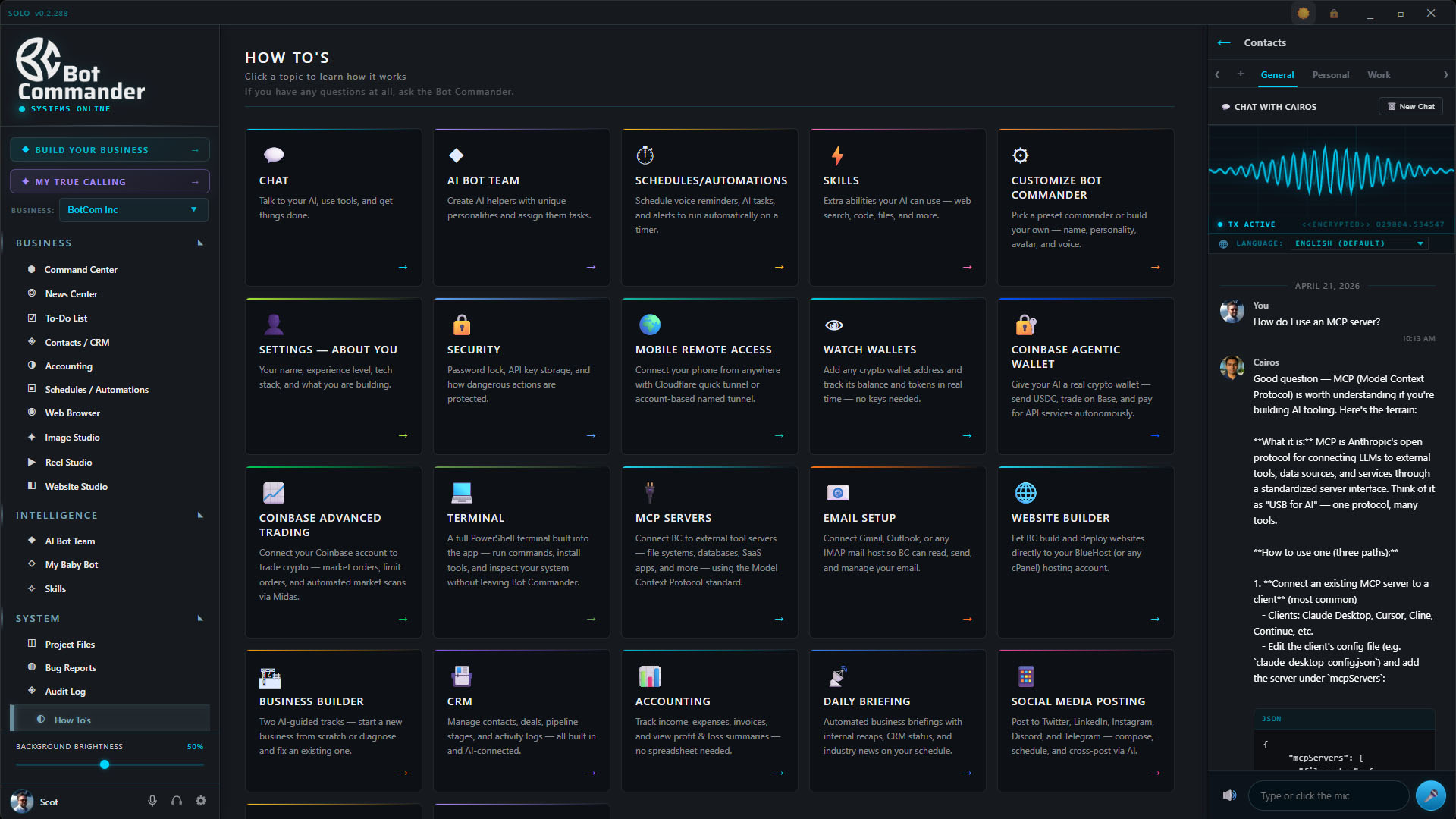Open the Business Builder how-to card
Screen dimensions: 1456x819
[334, 720]
